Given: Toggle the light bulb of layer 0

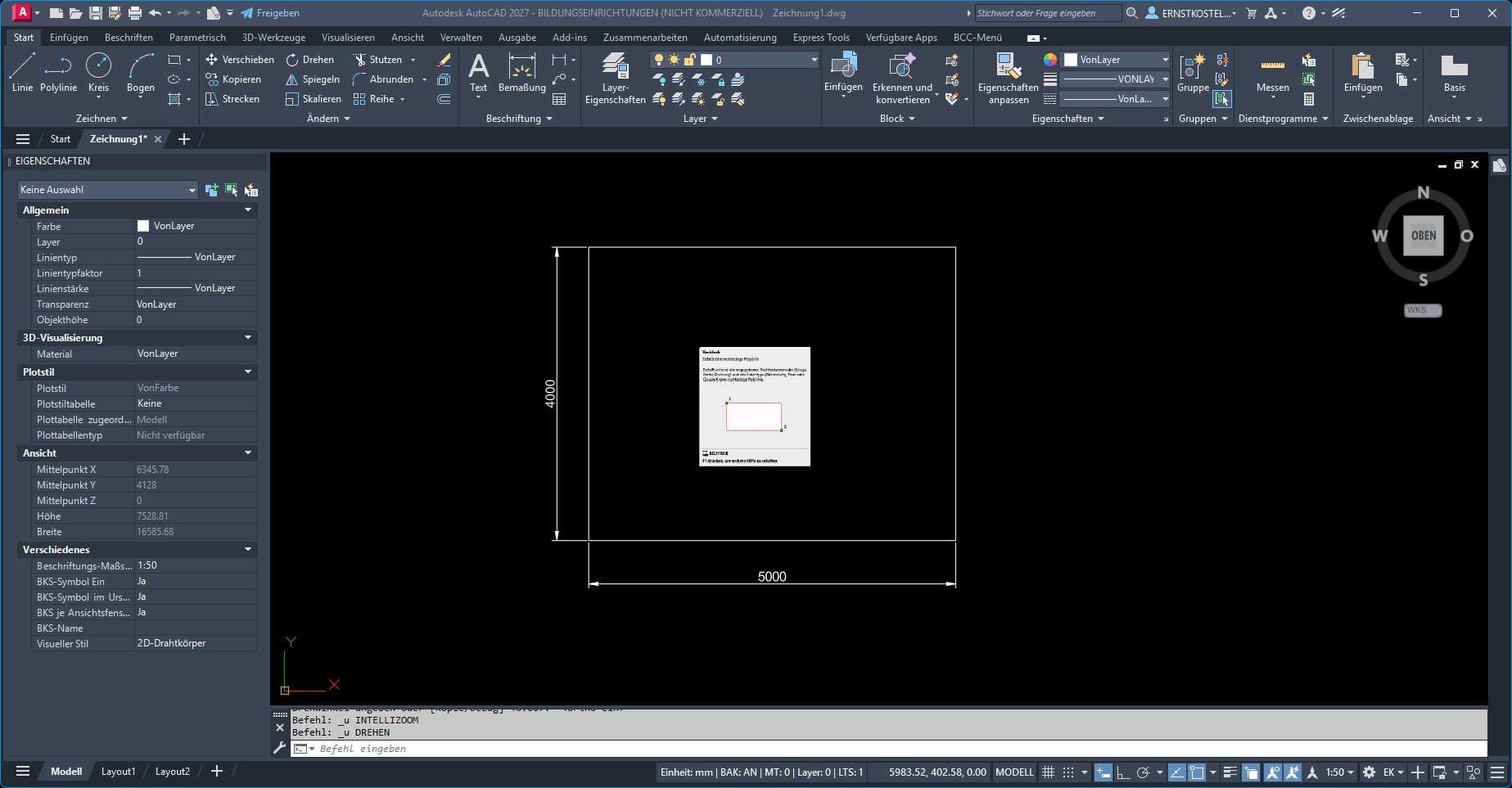Looking at the screenshot, I should pyautogui.click(x=658, y=60).
